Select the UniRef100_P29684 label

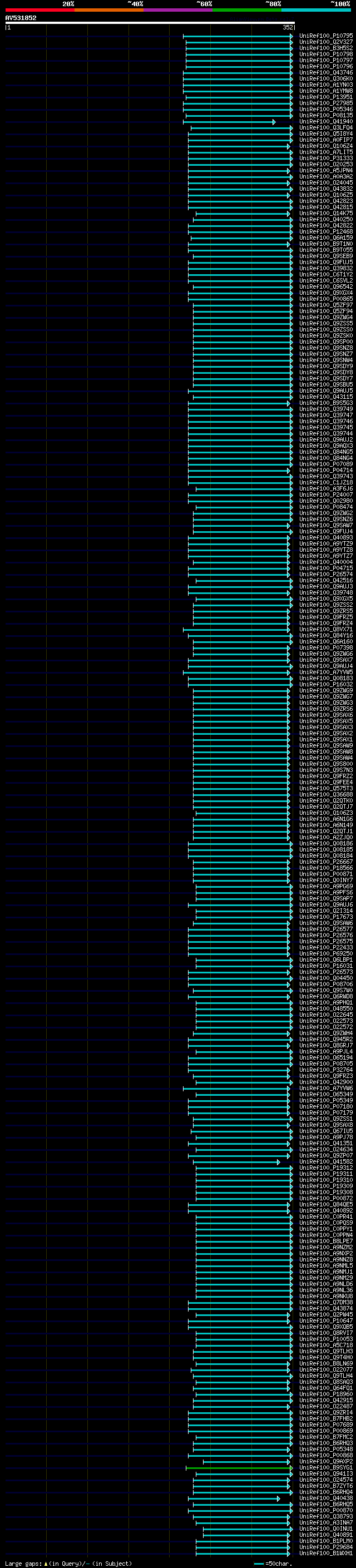point(326,1547)
